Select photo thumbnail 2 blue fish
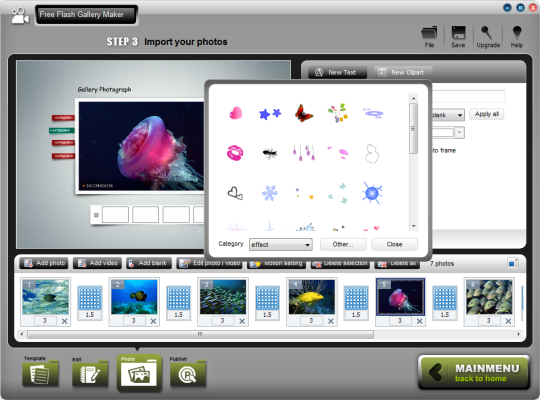 pos(134,297)
